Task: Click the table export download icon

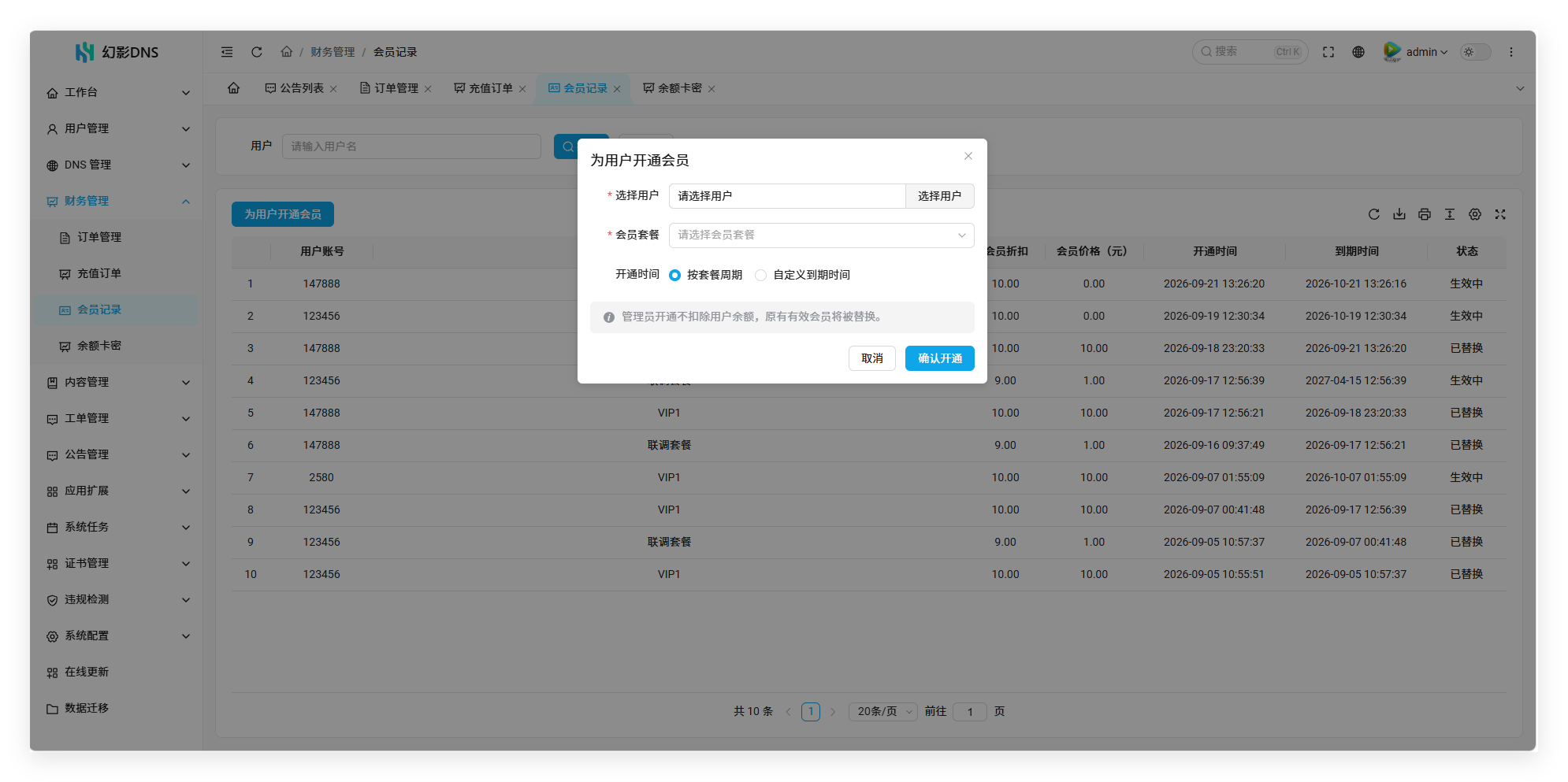Action: (x=1399, y=214)
